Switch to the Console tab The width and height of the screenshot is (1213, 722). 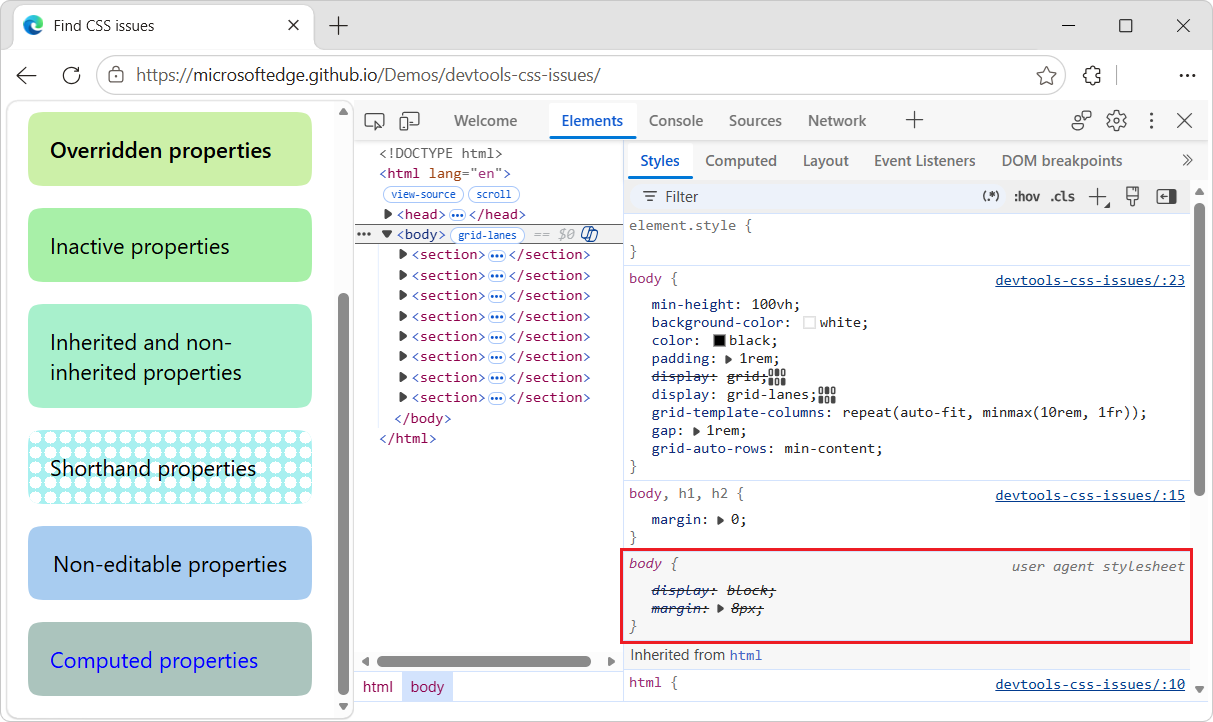click(676, 121)
